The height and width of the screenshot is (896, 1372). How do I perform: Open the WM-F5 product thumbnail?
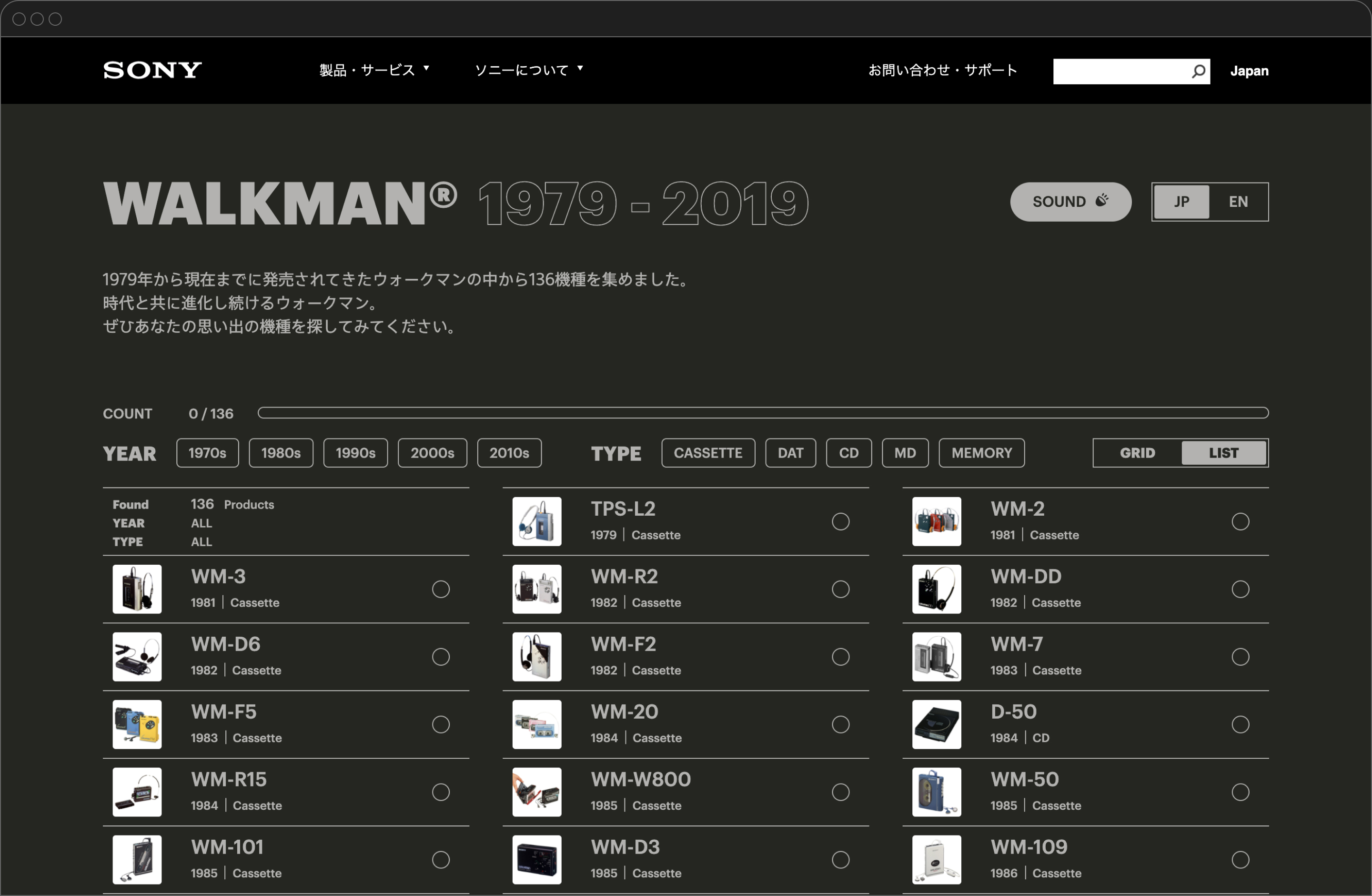[137, 725]
